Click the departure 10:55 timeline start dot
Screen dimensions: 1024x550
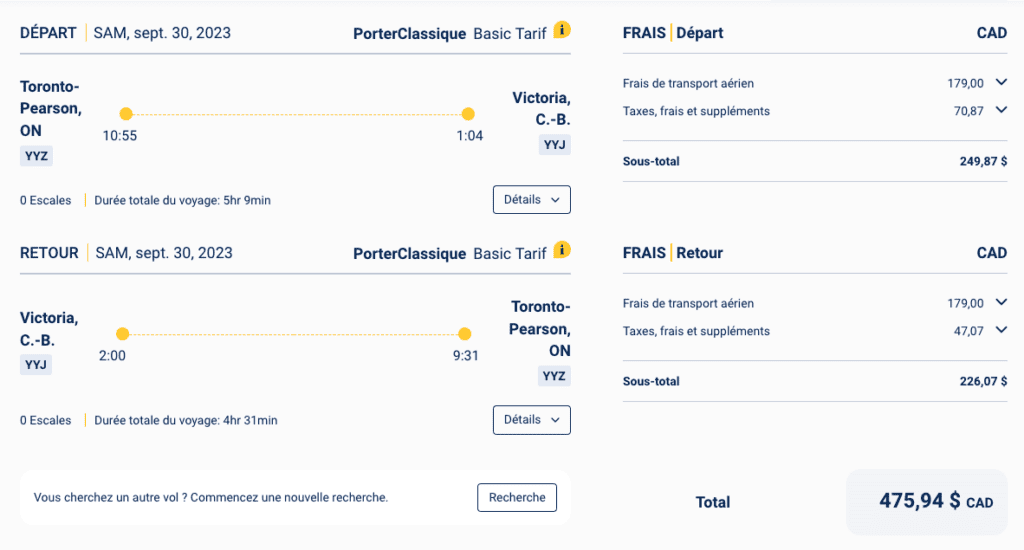click(x=126, y=114)
